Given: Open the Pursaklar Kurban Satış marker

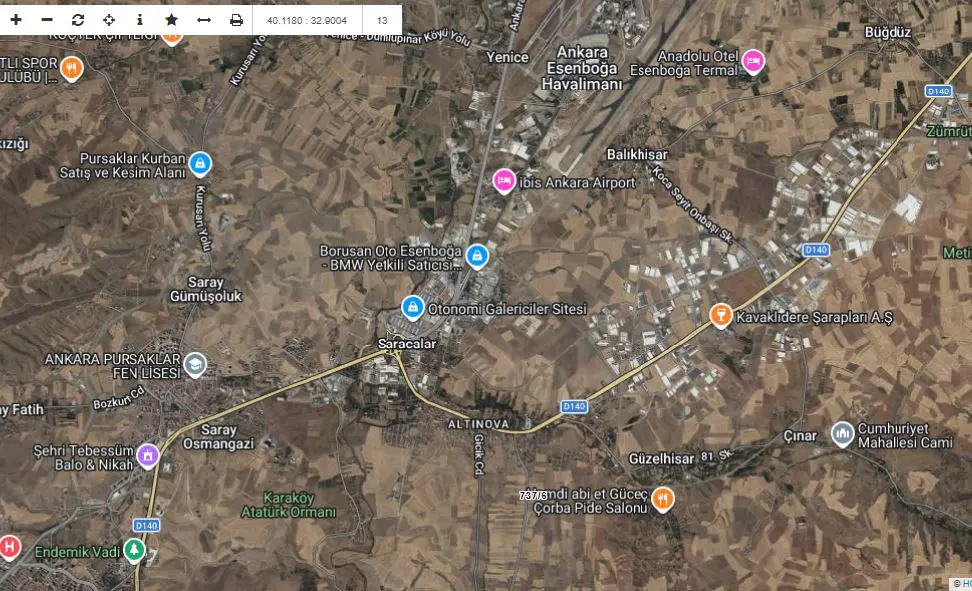Looking at the screenshot, I should 200,164.
